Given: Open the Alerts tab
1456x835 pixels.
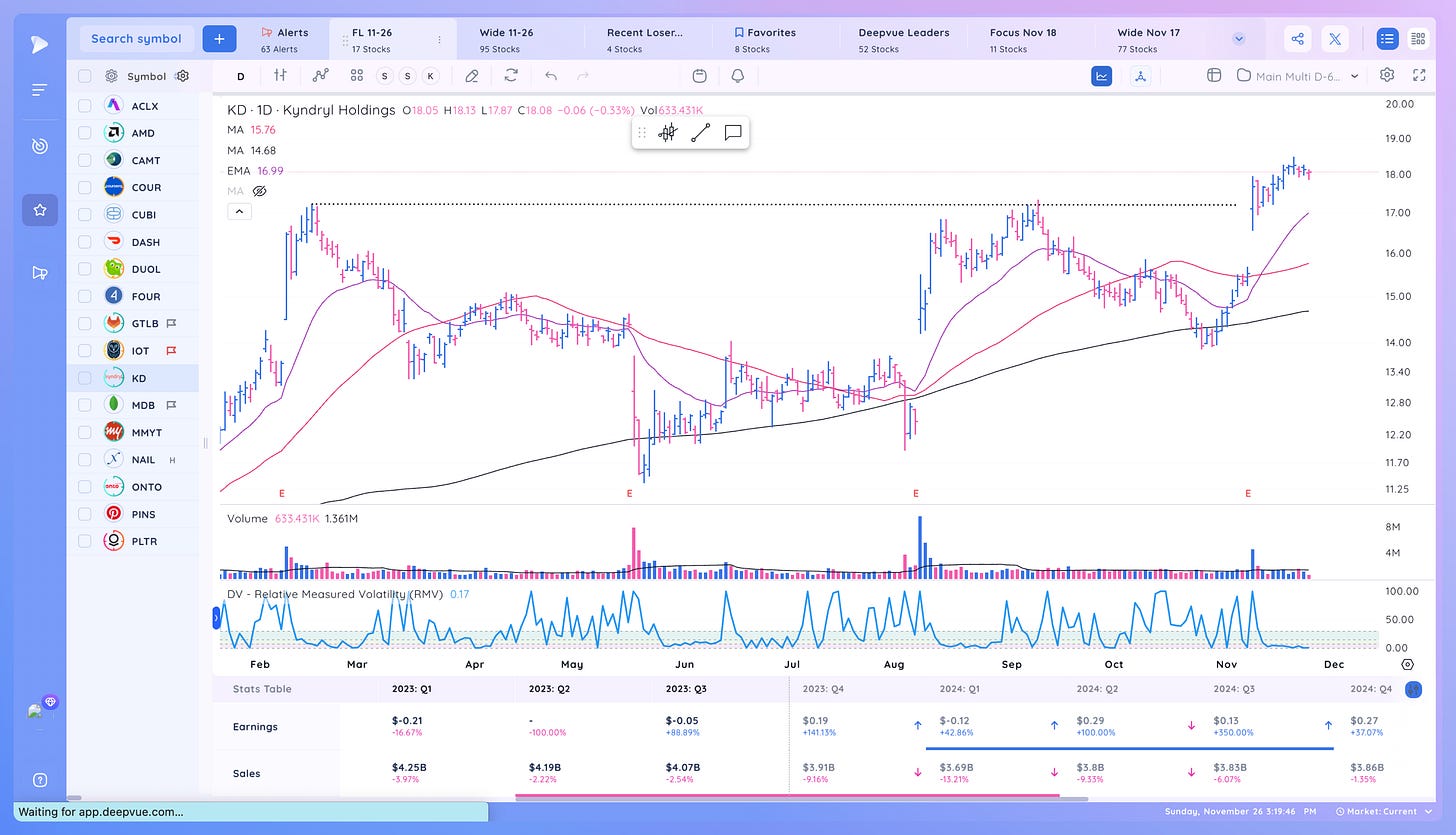Looking at the screenshot, I should [x=285, y=40].
